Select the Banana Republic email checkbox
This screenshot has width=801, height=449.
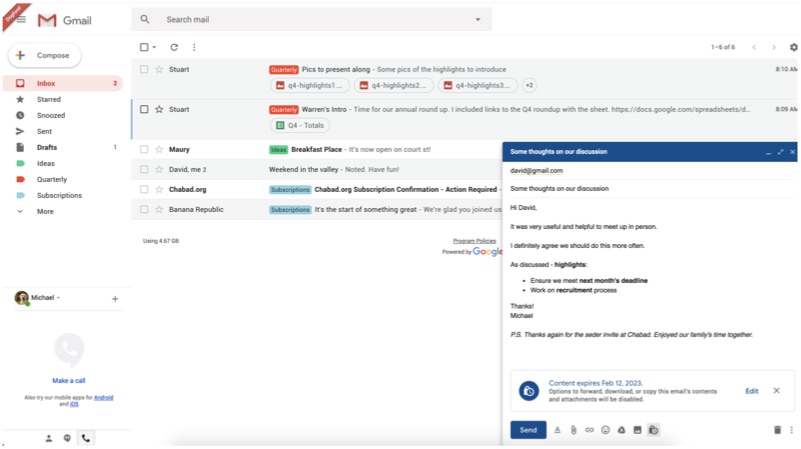[x=144, y=210]
